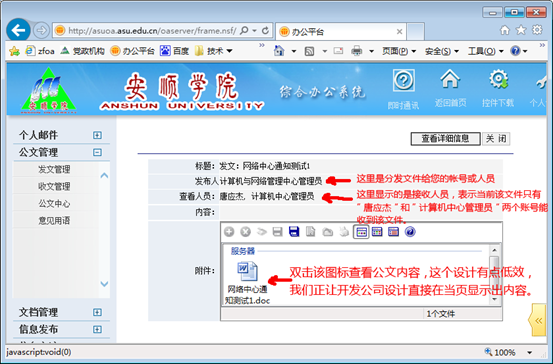Open the IE Home icon at top right
Image resolution: width=553 pixels, height=364 pixels.
tap(505, 30)
